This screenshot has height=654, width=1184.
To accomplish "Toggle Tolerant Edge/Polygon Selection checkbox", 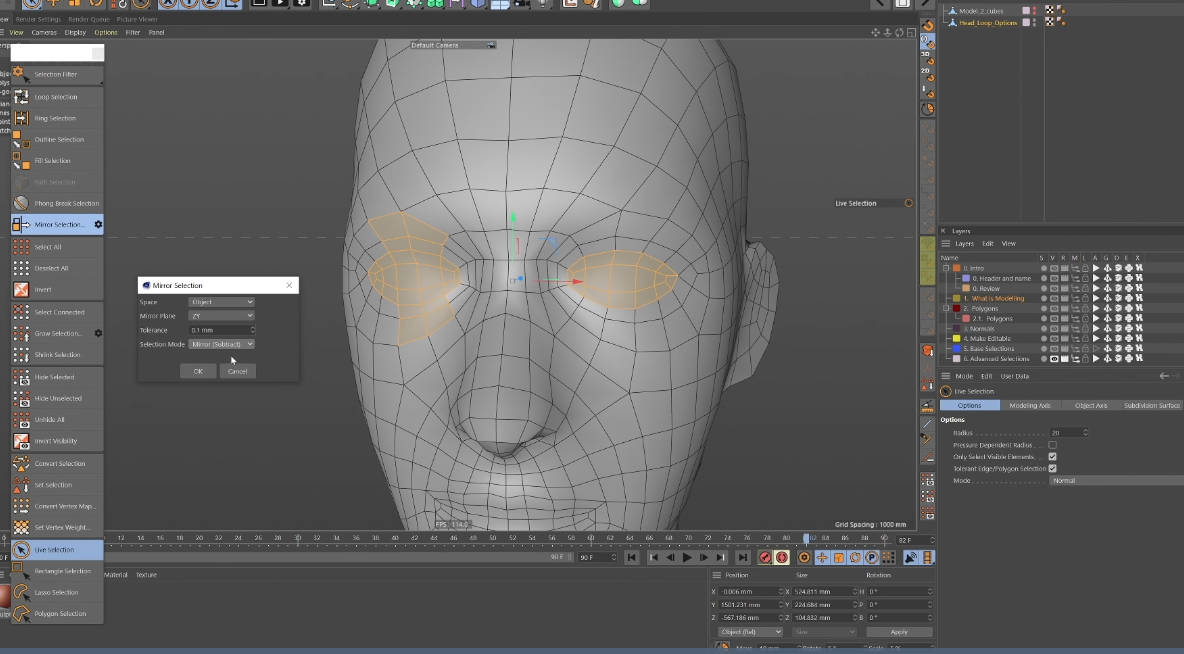I will 1053,468.
